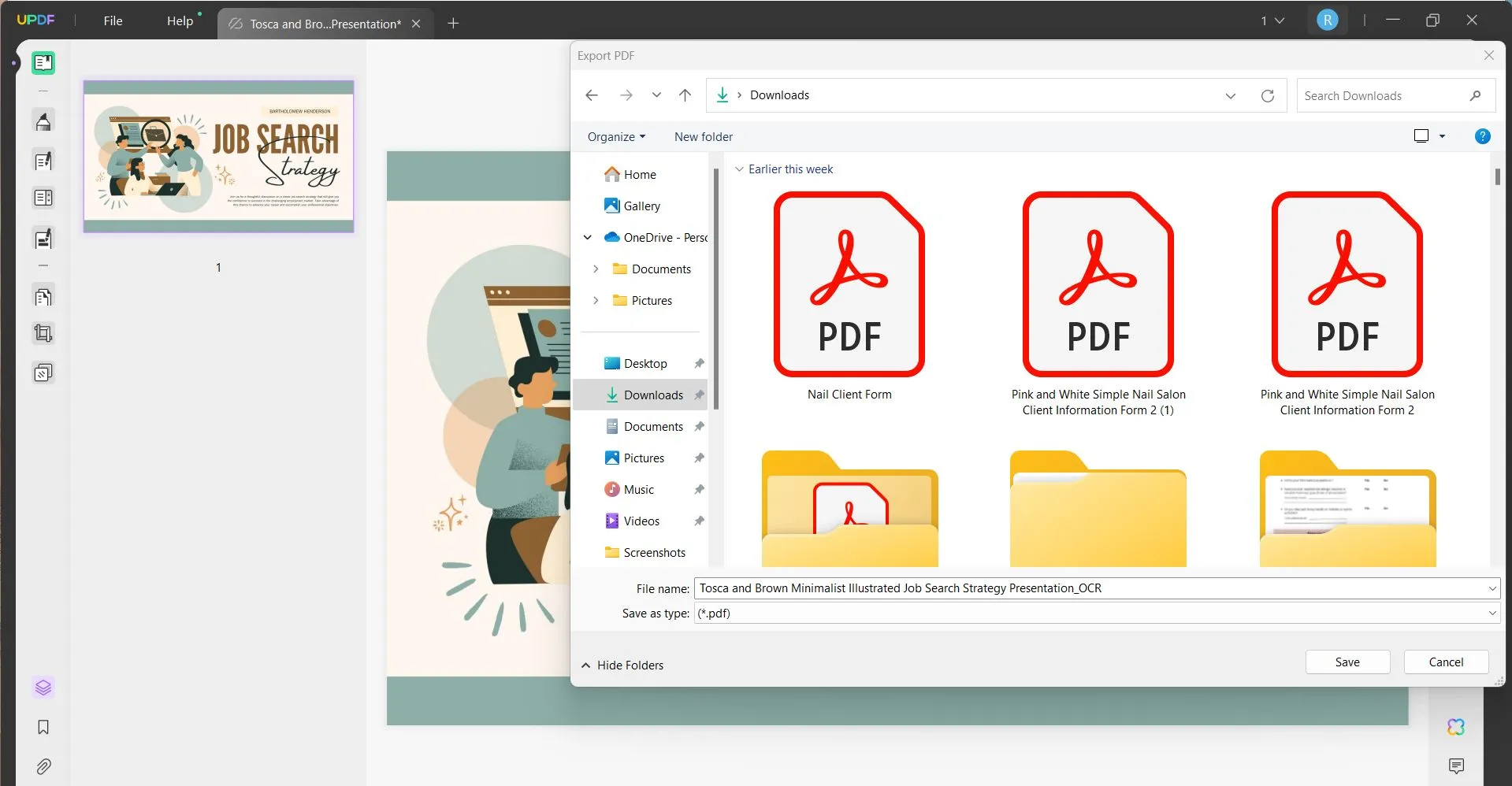
Task: Open the Help menu
Action: tap(180, 20)
